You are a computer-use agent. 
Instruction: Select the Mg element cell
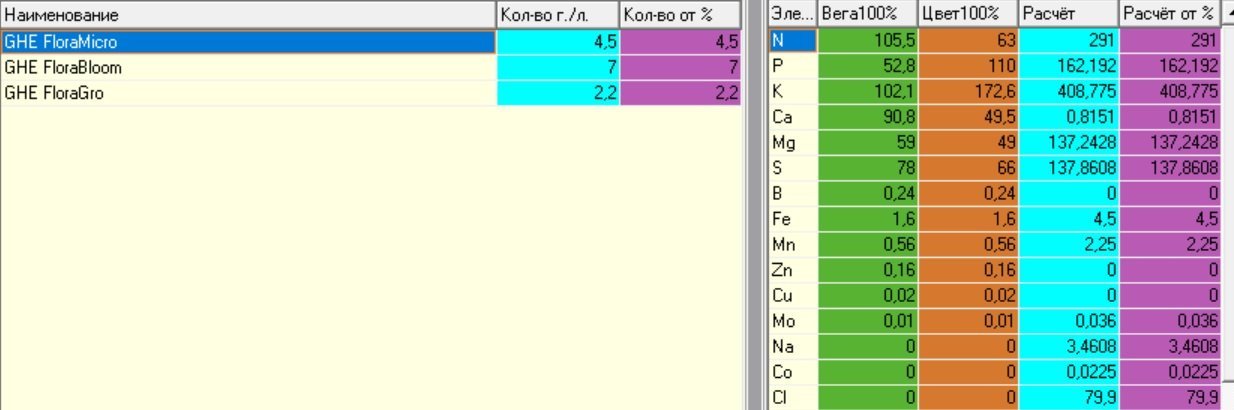coord(792,143)
